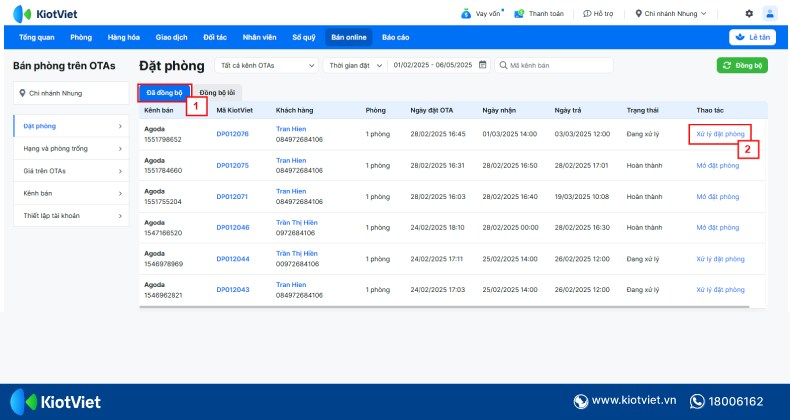Open the Tất cả kênh OTAs dropdown
The width and height of the screenshot is (790, 420).
coord(267,65)
